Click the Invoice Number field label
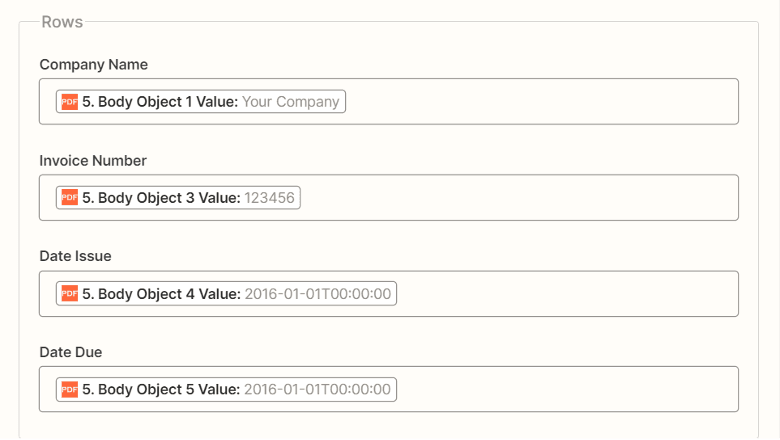 click(x=93, y=161)
